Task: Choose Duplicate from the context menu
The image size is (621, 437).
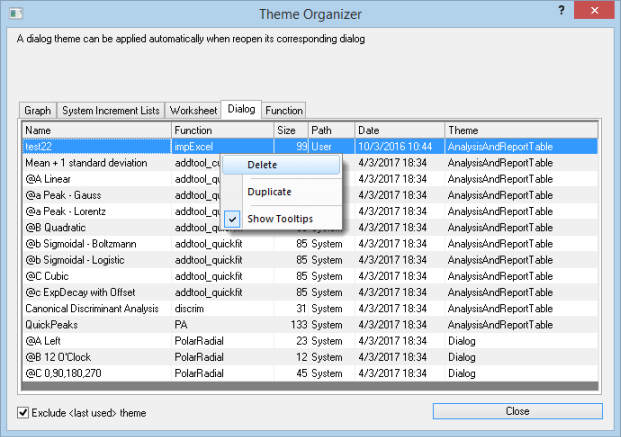Action: [x=268, y=192]
